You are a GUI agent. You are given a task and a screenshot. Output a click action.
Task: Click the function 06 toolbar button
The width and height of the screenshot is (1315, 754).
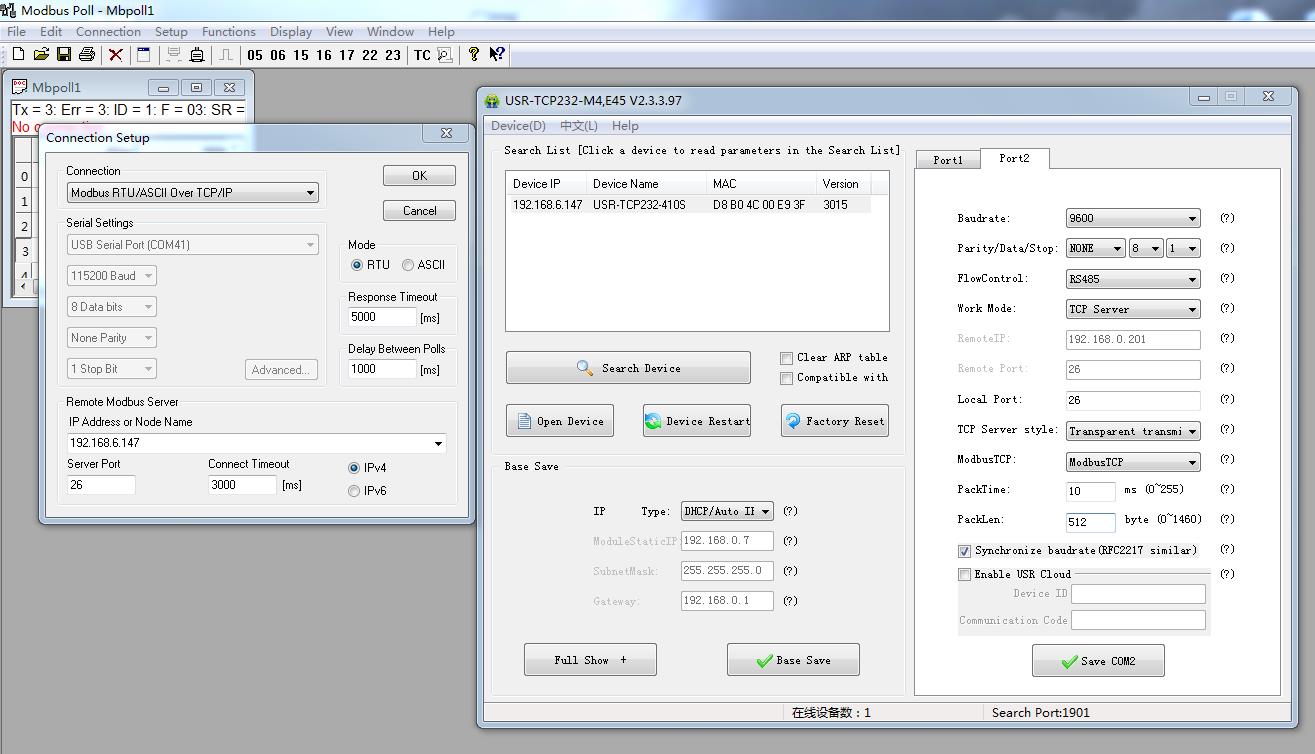click(x=278, y=55)
